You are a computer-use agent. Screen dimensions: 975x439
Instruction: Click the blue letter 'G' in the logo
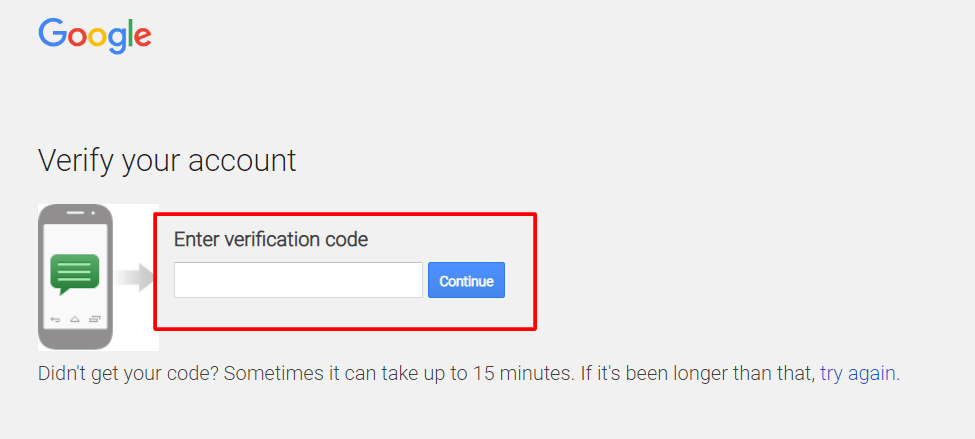coord(52,34)
